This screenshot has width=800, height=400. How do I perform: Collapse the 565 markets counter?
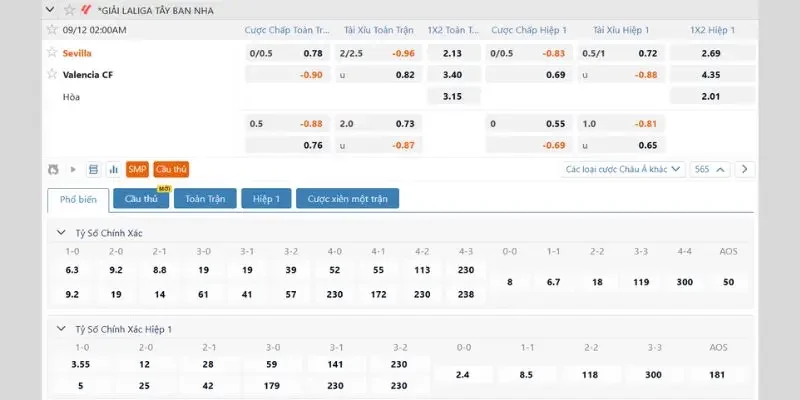click(710, 169)
